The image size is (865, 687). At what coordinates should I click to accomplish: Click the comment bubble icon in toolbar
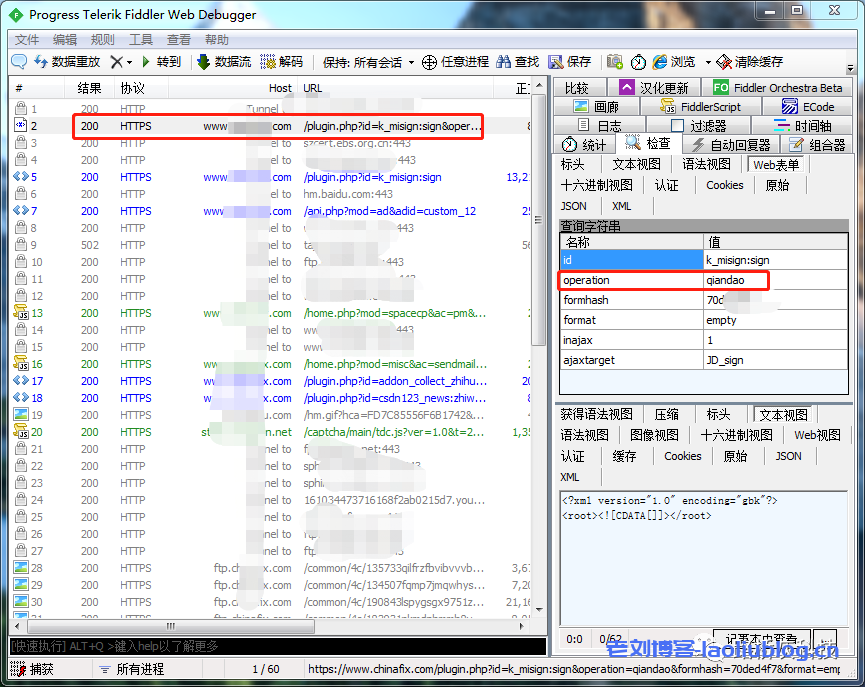tap(19, 62)
